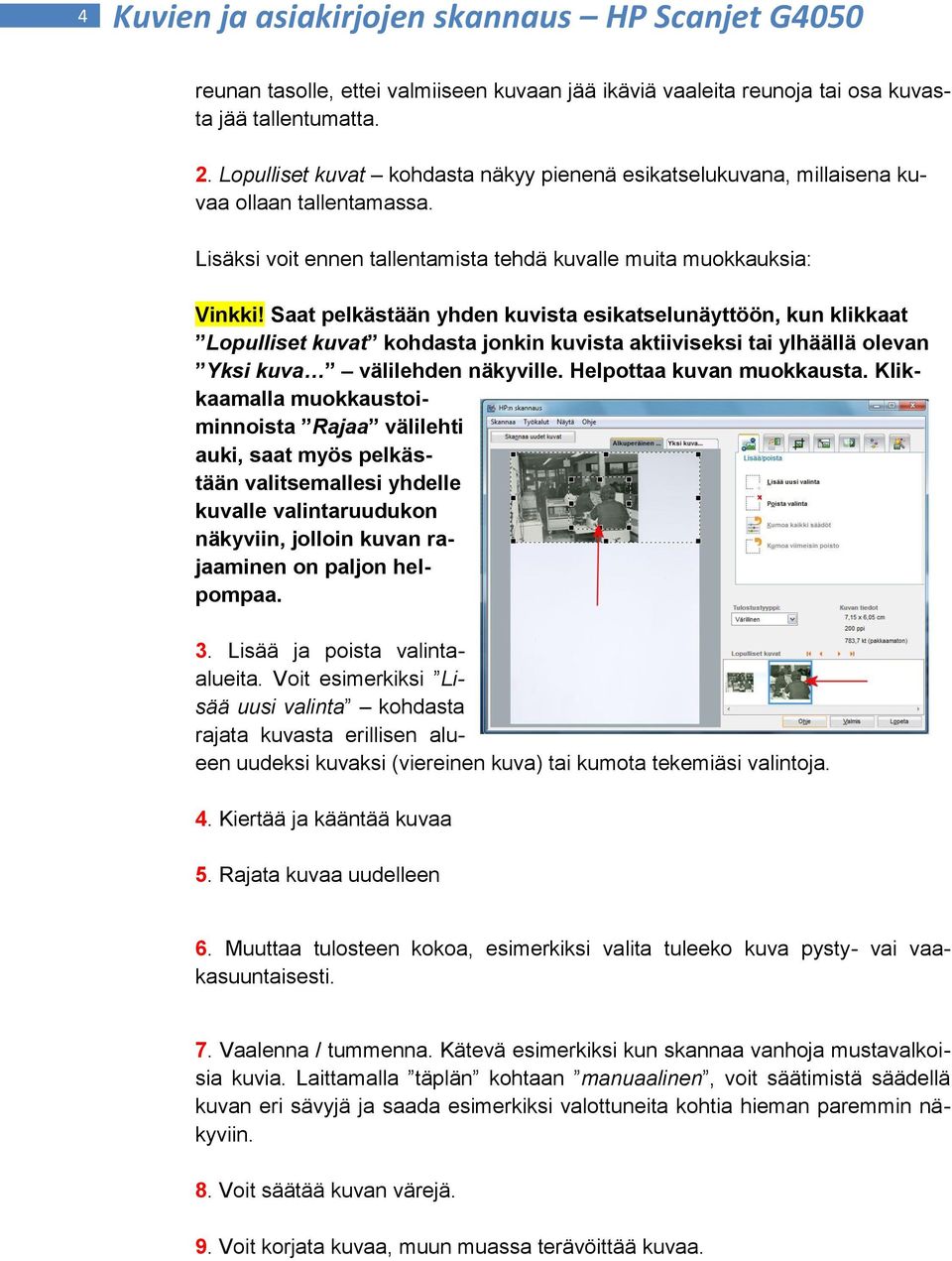Image resolution: width=952 pixels, height=1261 pixels.
Task: Click the Lisää uusi valinta label
Action: [793, 482]
